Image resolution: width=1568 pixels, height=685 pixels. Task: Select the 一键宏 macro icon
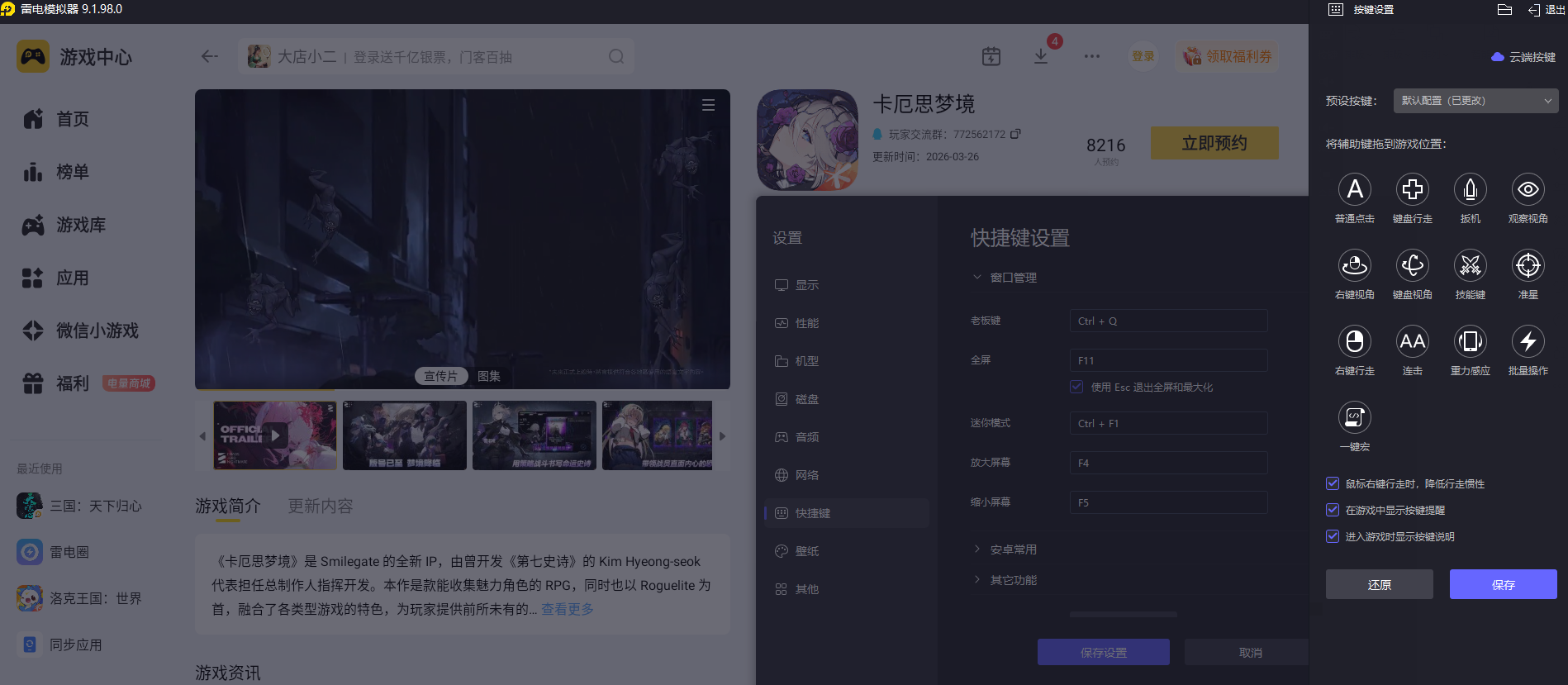click(1354, 418)
